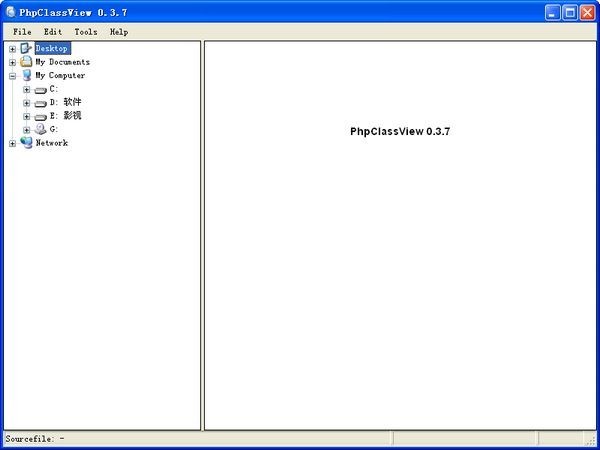Open the Edit menu
600x450 pixels.
pyautogui.click(x=53, y=32)
